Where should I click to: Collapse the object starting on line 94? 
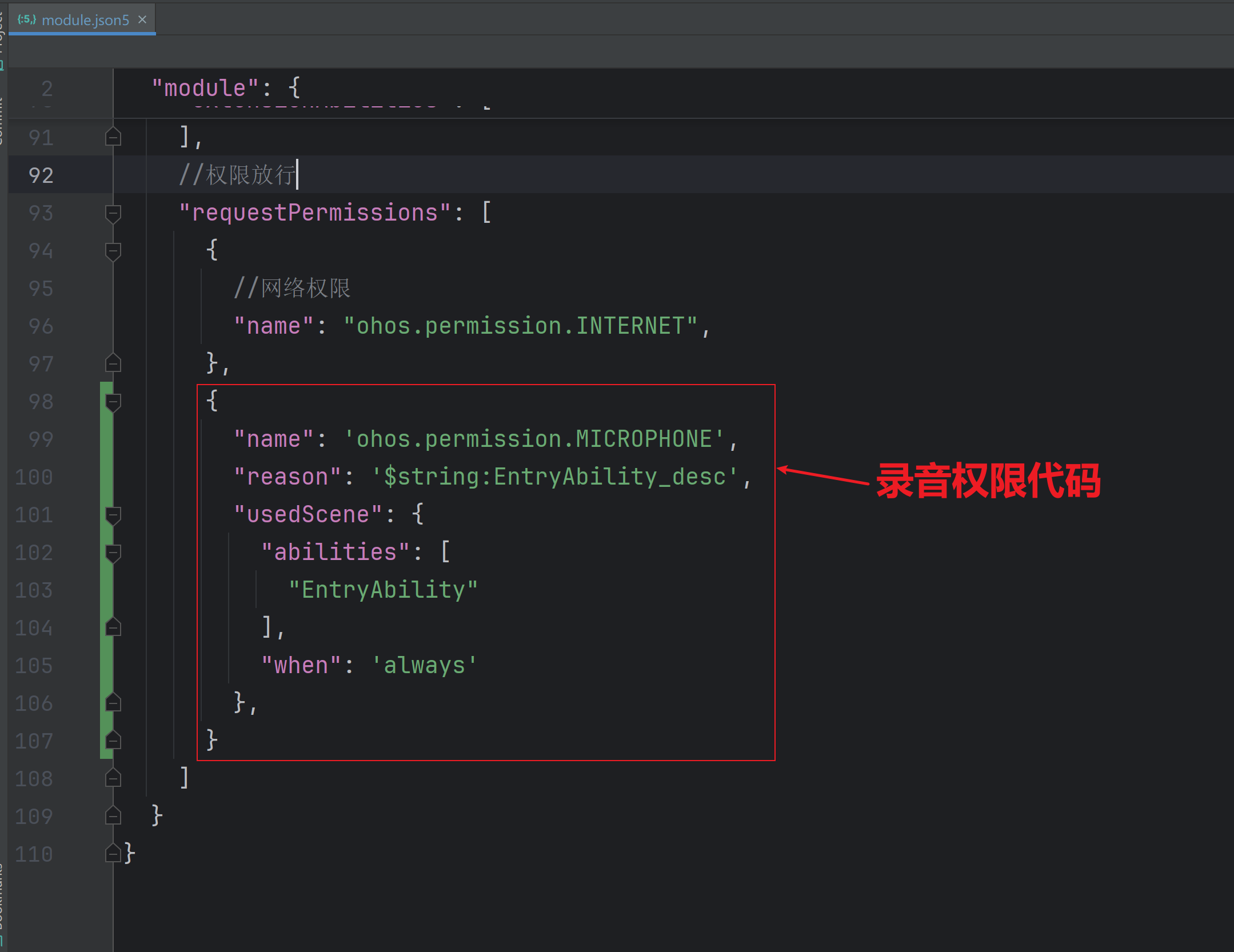[x=113, y=251]
